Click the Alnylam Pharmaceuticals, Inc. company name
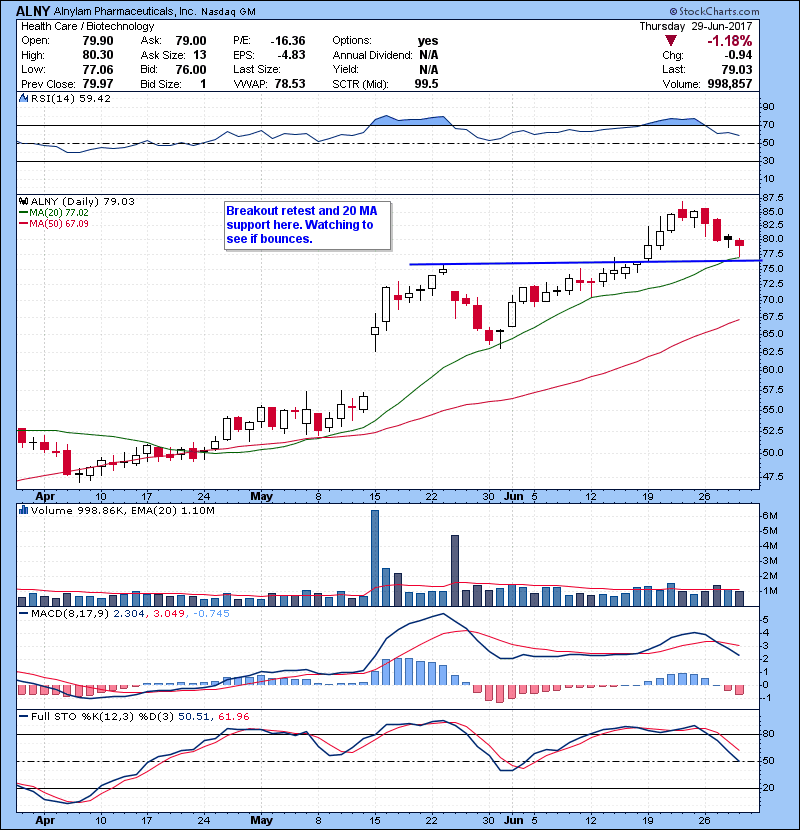This screenshot has height=830, width=800. [x=124, y=11]
